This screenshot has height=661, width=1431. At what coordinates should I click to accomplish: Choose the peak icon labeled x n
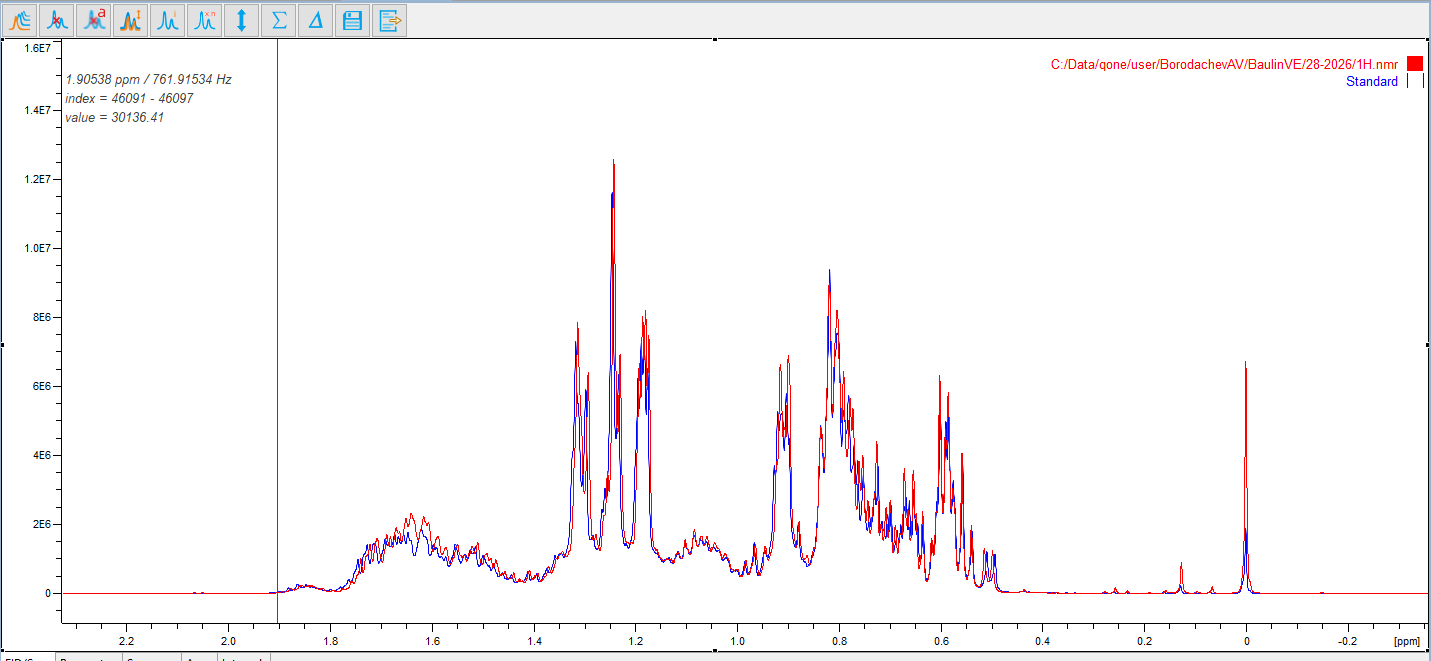click(204, 19)
